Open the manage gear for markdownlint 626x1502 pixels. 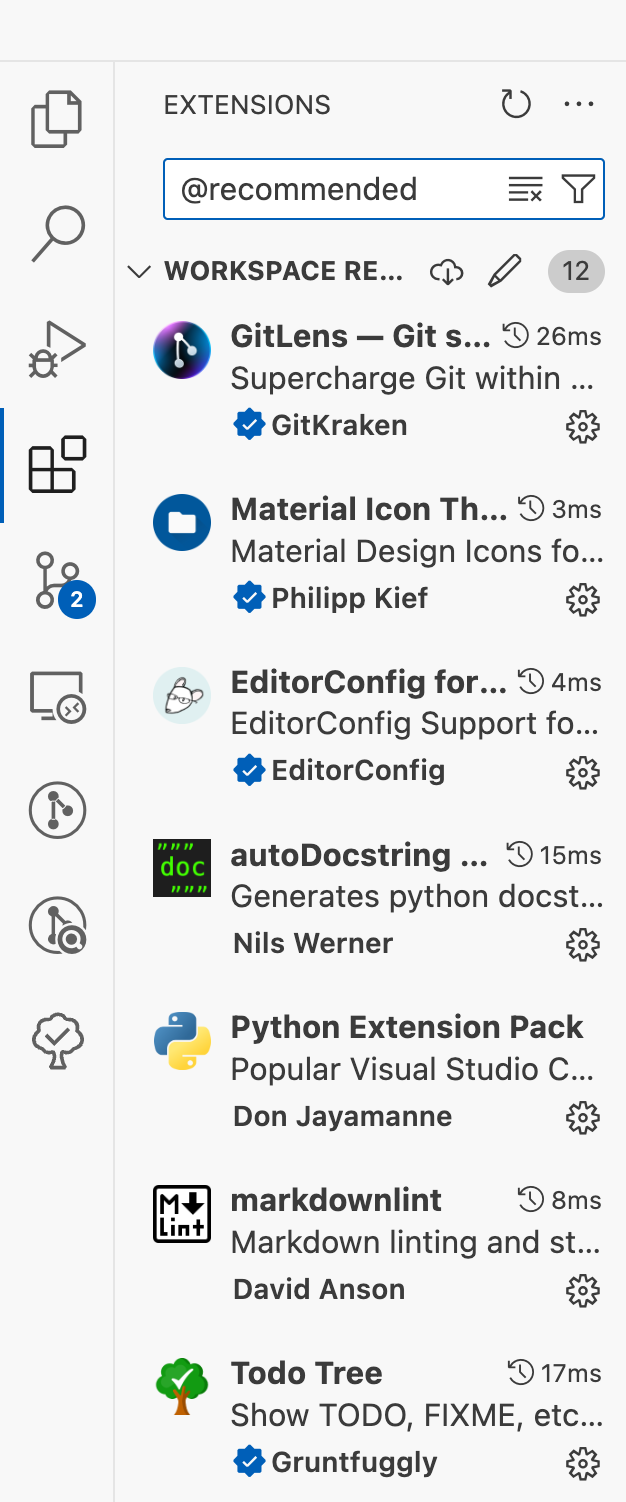tap(583, 1291)
